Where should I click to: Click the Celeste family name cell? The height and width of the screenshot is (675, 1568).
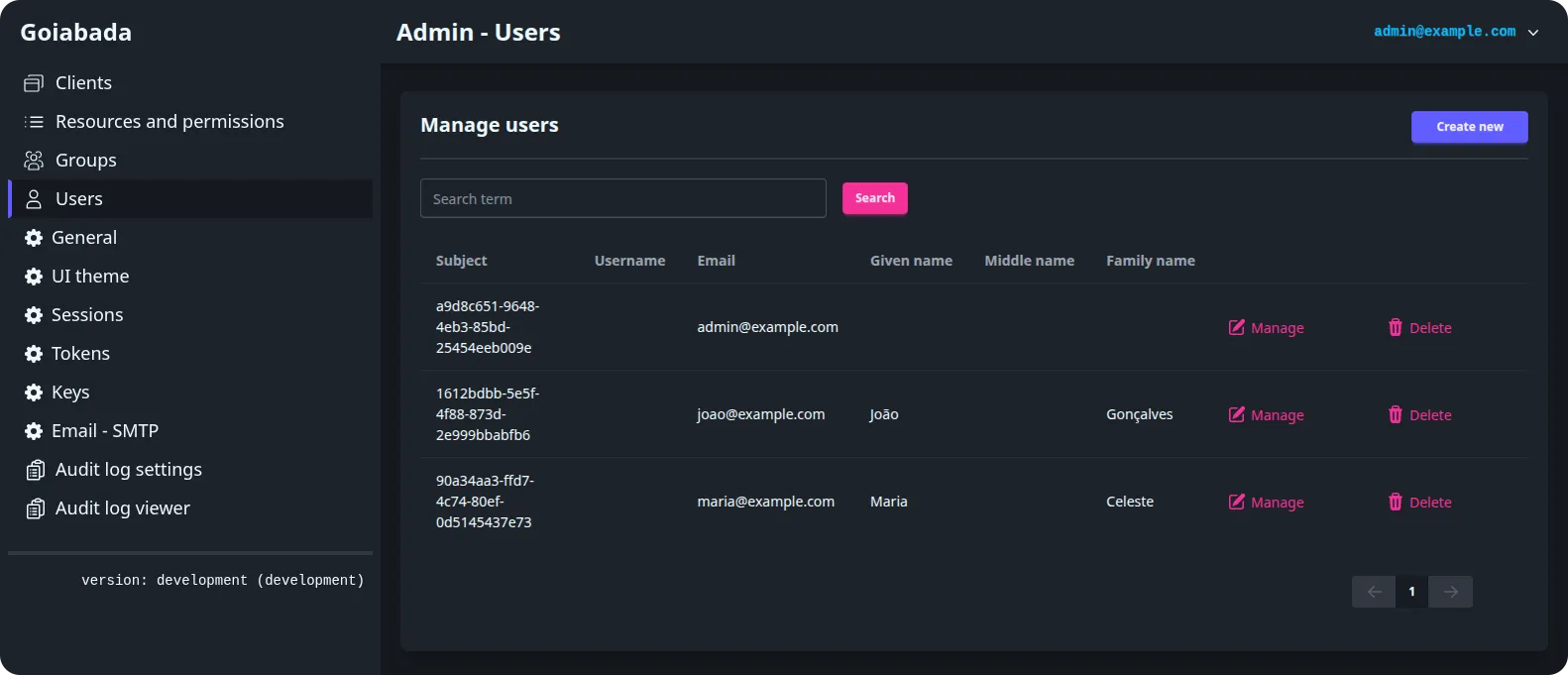tap(1130, 502)
